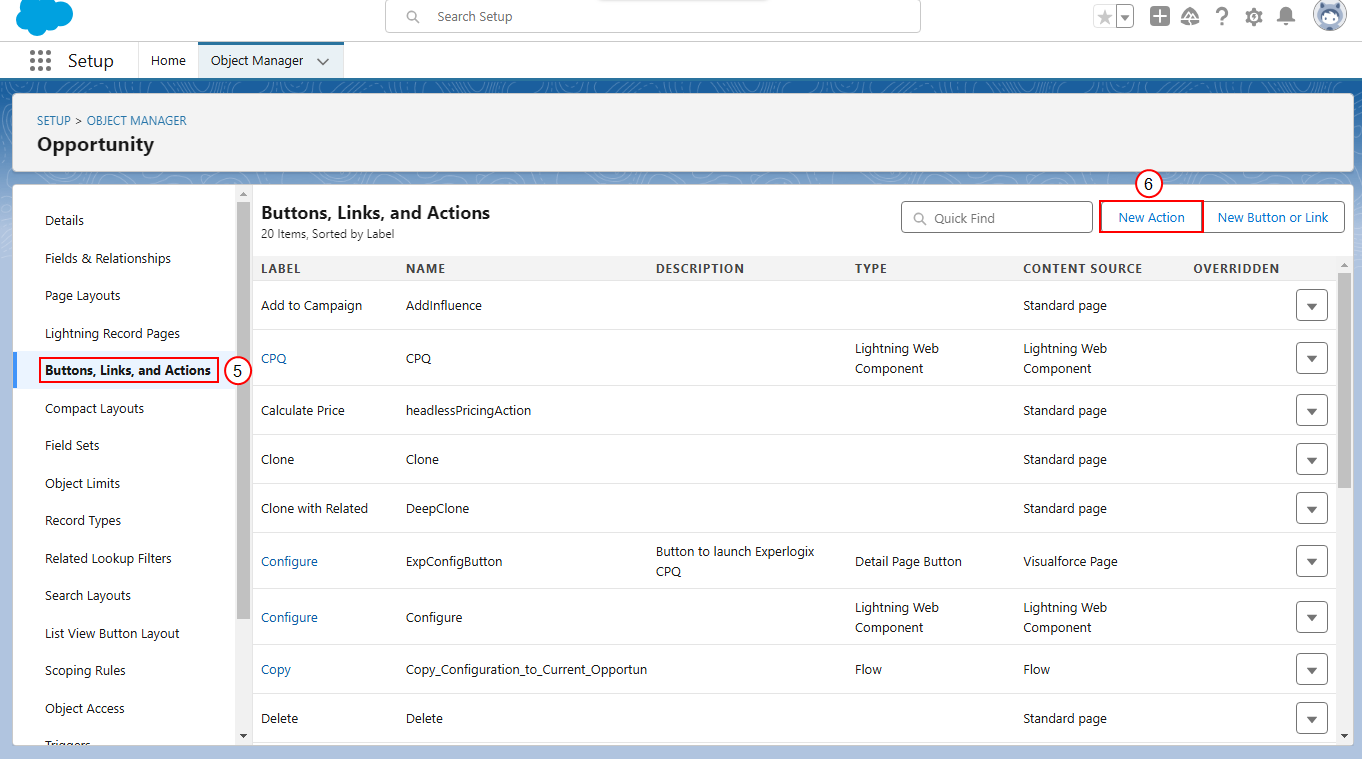Open row menu for Calculate Price
The image size is (1362, 759).
[1311, 410]
